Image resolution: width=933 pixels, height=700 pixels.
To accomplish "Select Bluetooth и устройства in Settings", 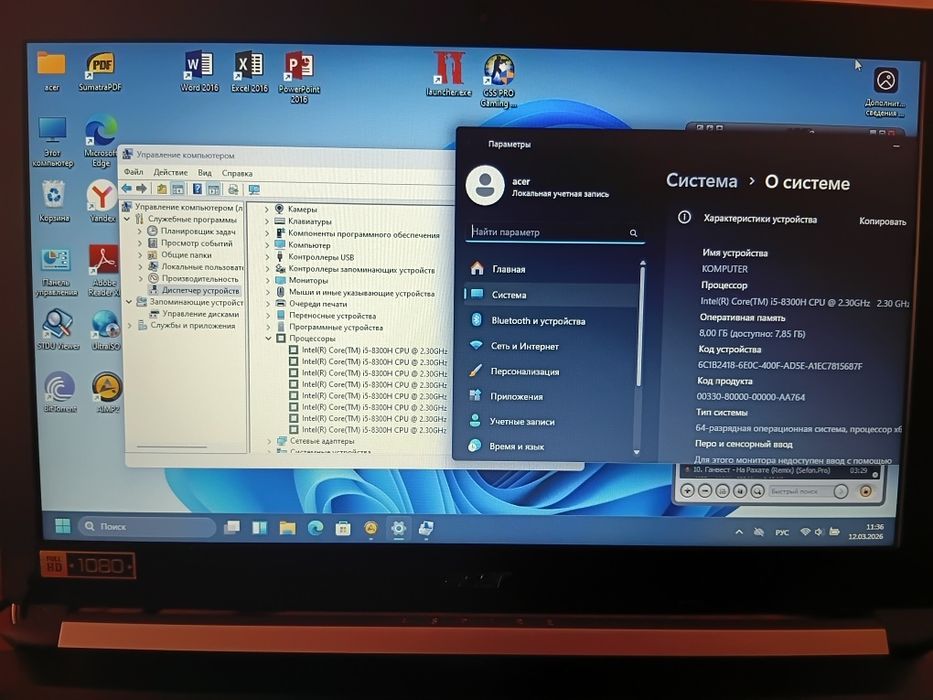I will pos(550,320).
